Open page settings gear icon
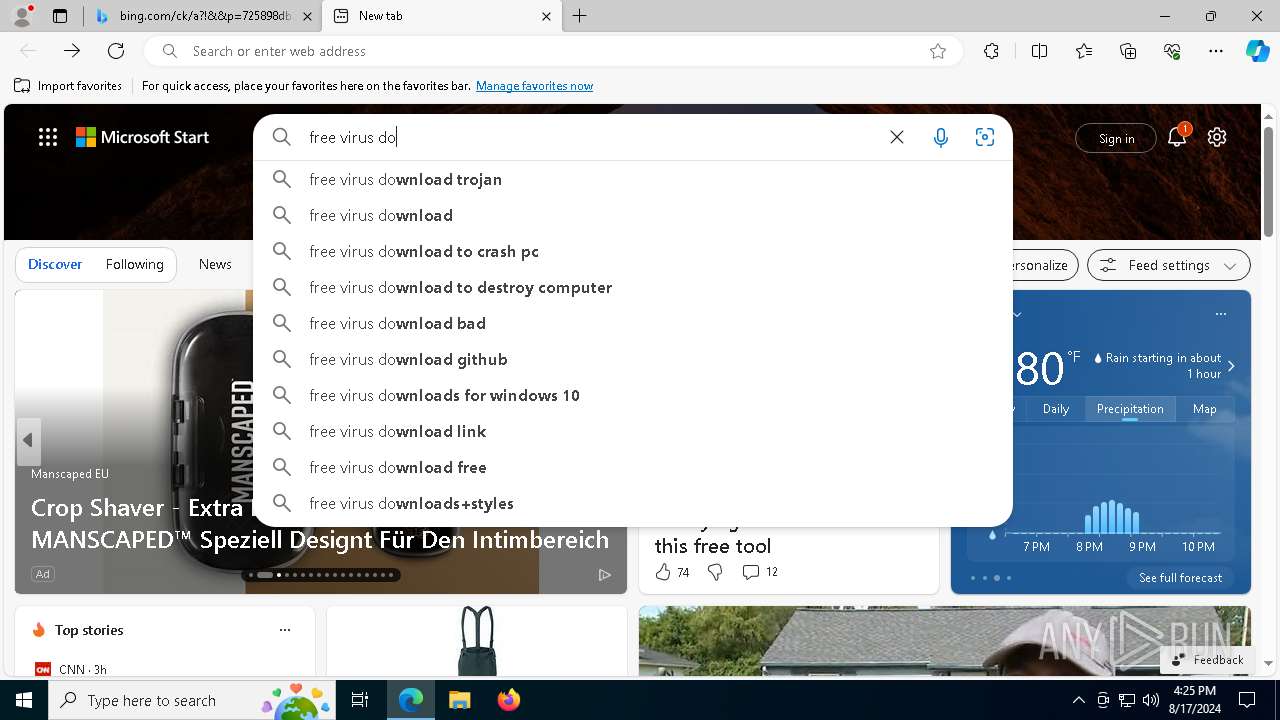This screenshot has width=1280, height=720. click(1217, 137)
